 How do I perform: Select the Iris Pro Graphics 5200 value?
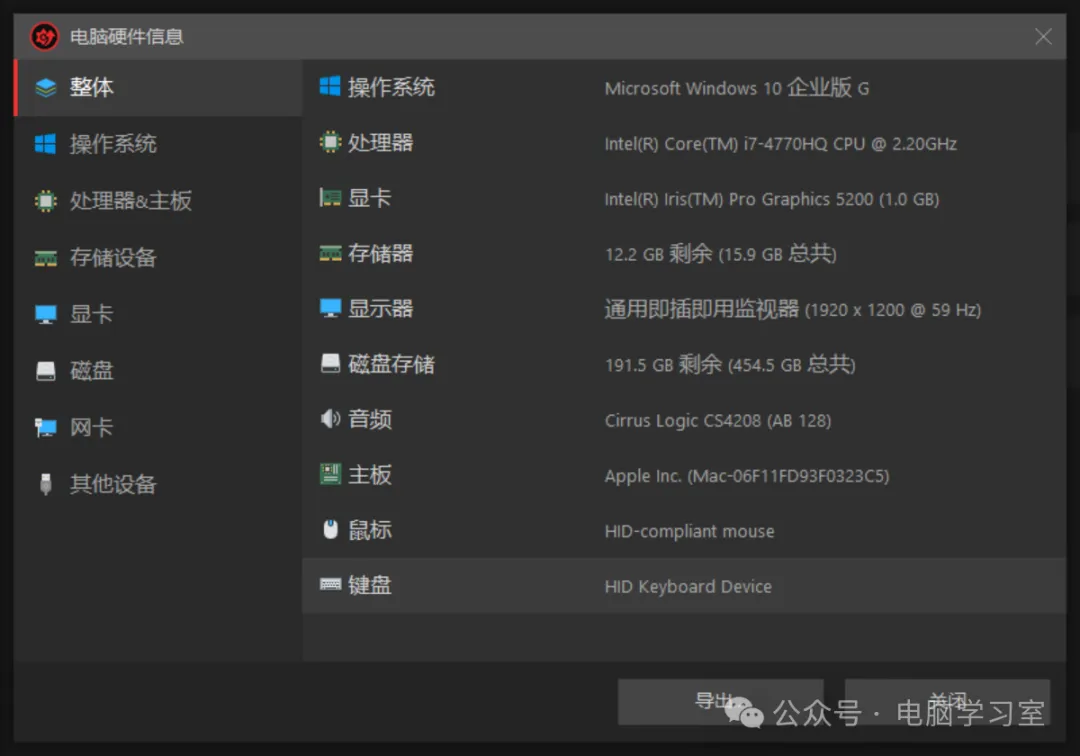(771, 199)
